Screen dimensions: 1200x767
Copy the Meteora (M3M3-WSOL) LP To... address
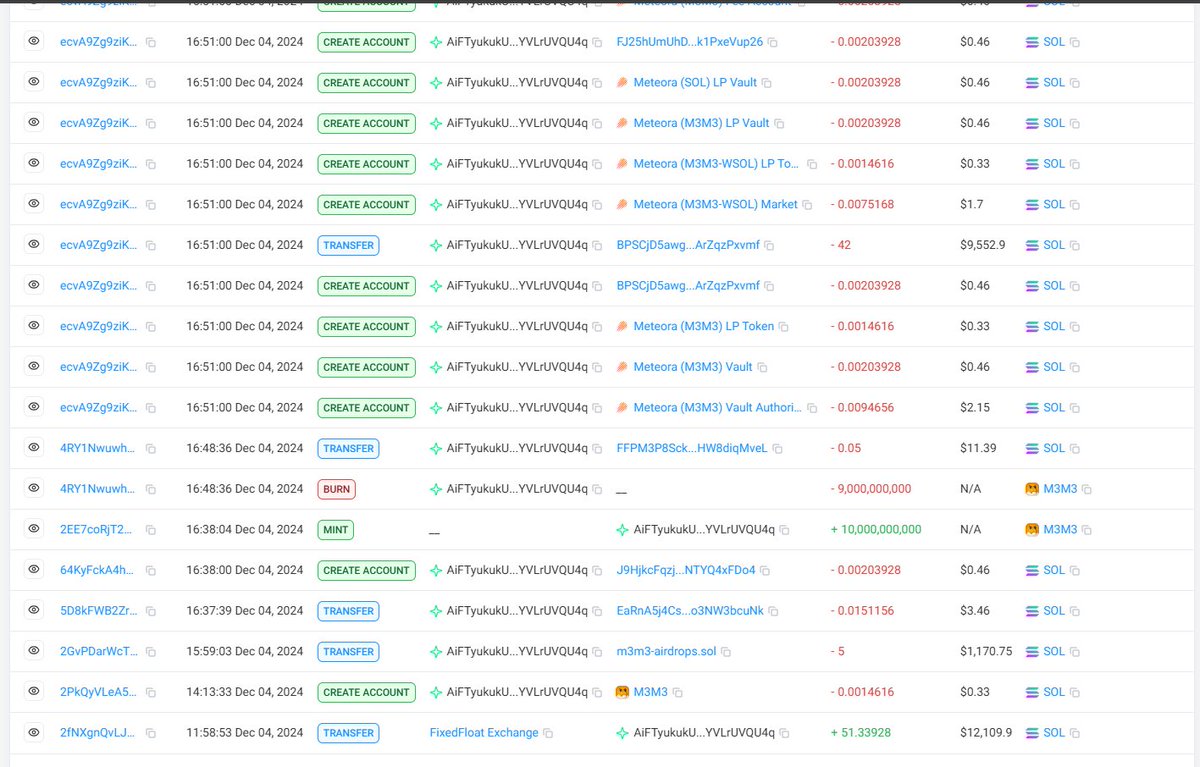813,164
